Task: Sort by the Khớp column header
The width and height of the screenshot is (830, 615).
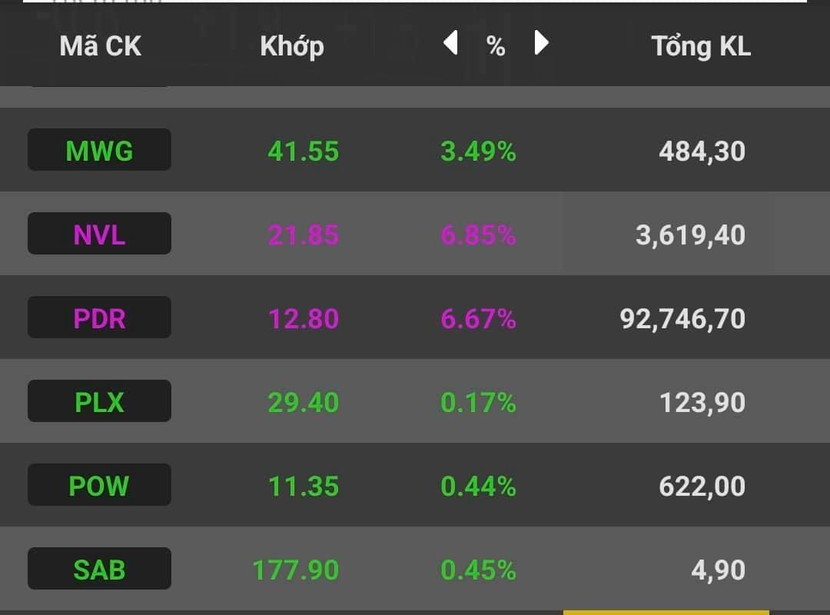Action: [x=292, y=46]
